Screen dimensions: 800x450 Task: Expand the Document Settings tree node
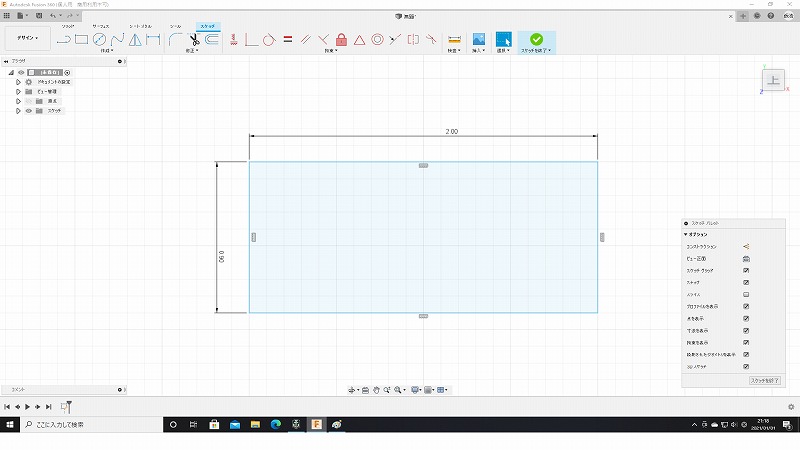pyautogui.click(x=18, y=82)
